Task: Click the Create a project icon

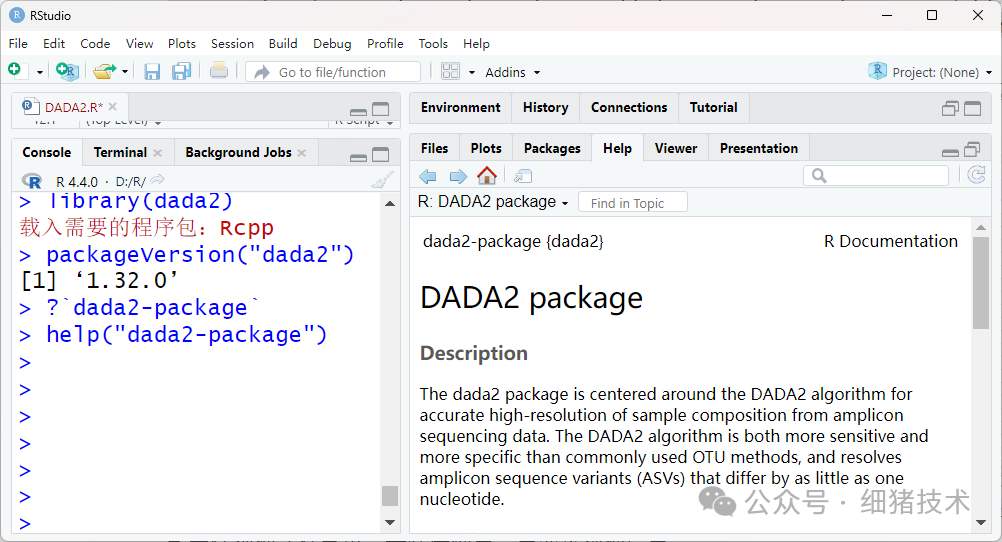Action: coord(66,71)
